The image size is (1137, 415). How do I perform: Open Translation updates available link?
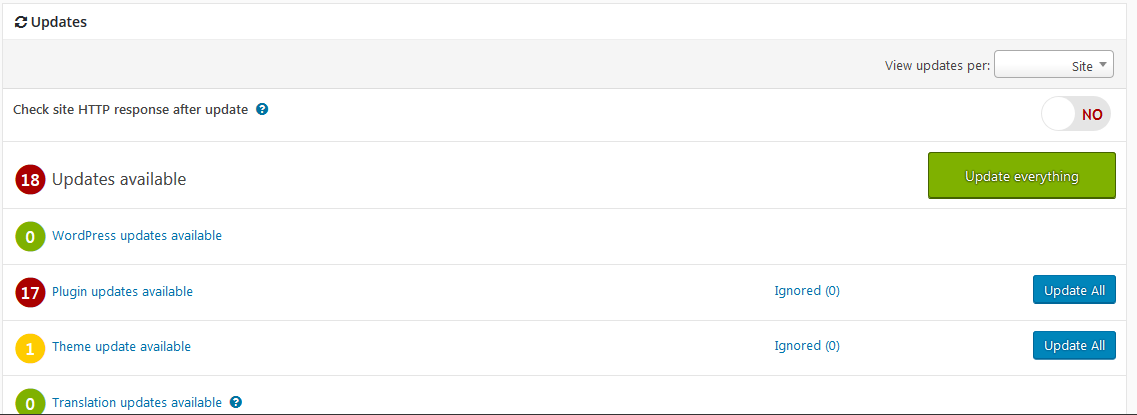coord(137,402)
